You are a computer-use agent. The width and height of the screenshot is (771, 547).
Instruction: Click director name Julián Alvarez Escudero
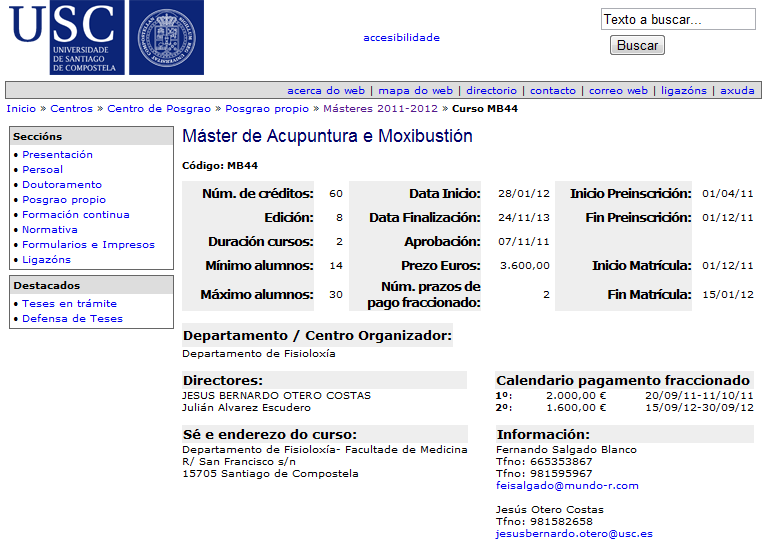pyautogui.click(x=246, y=408)
